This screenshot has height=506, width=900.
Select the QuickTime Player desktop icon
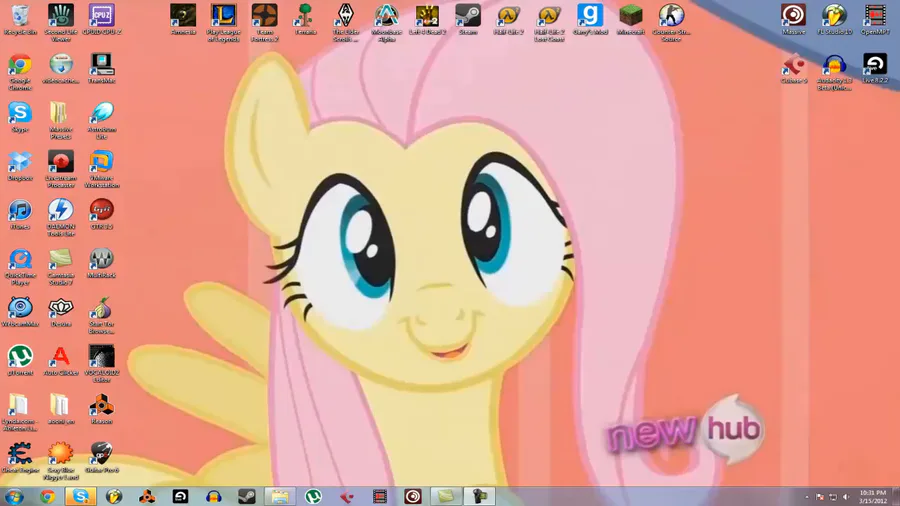[x=20, y=267]
